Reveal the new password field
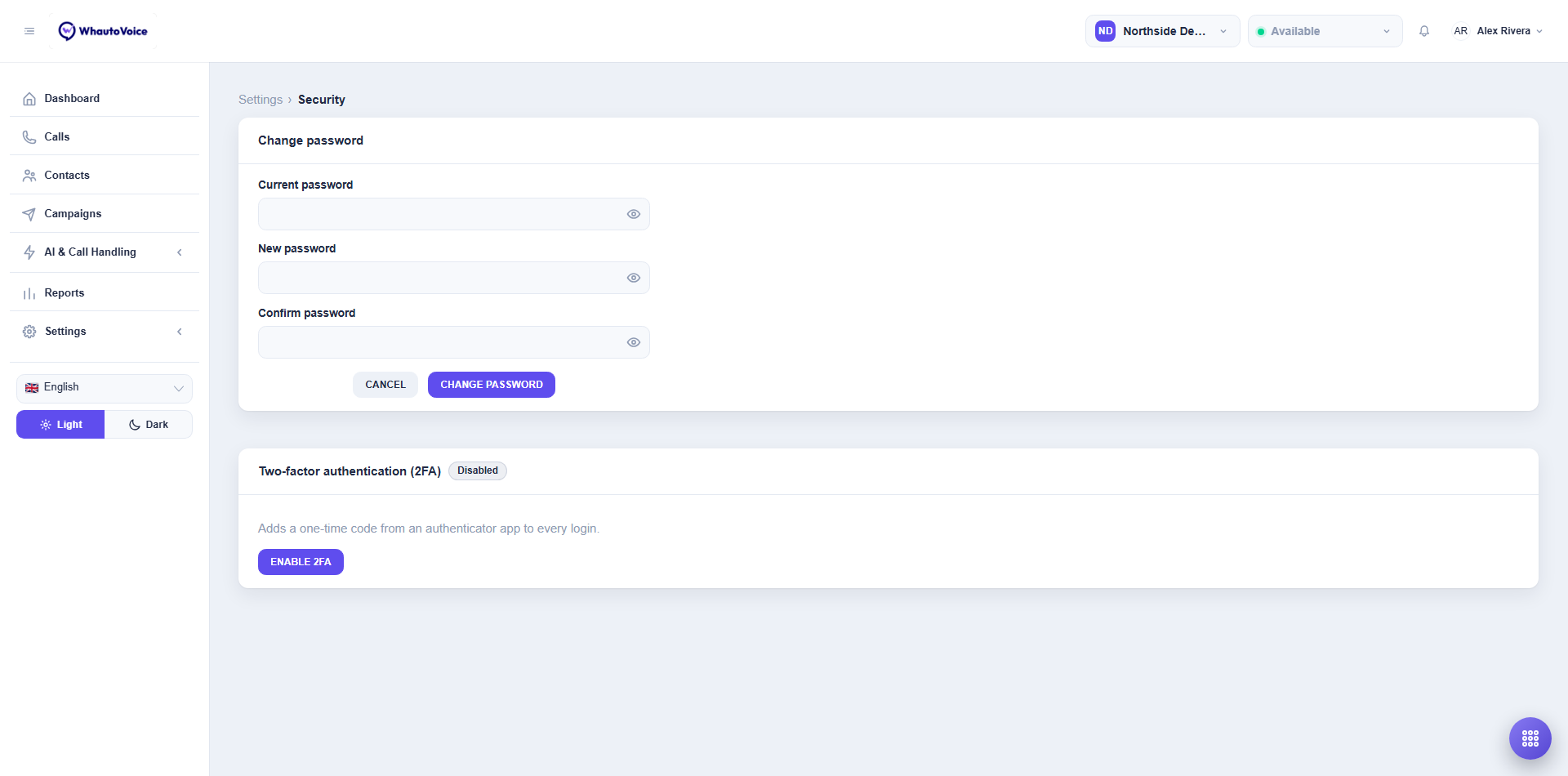The image size is (1568, 776). (633, 278)
